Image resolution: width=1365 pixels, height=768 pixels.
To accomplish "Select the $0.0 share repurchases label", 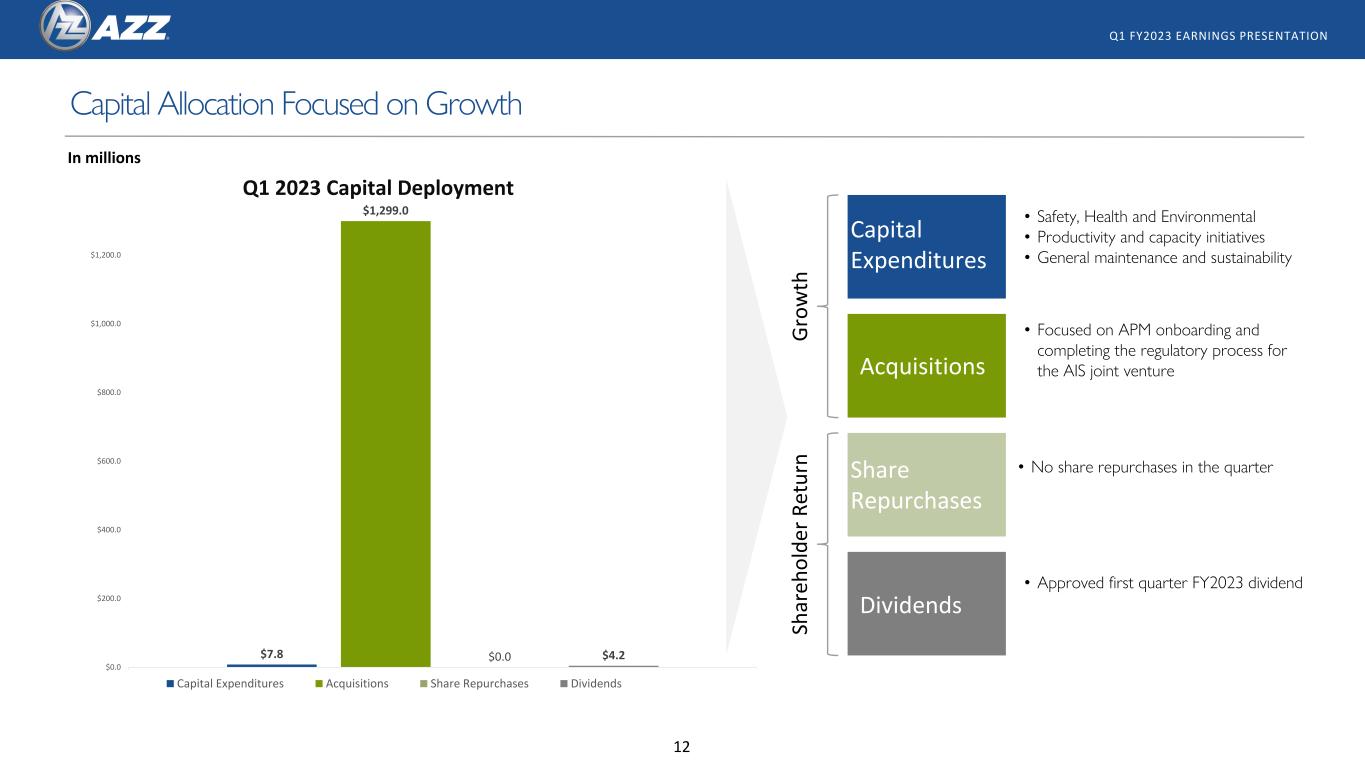I will tap(500, 657).
